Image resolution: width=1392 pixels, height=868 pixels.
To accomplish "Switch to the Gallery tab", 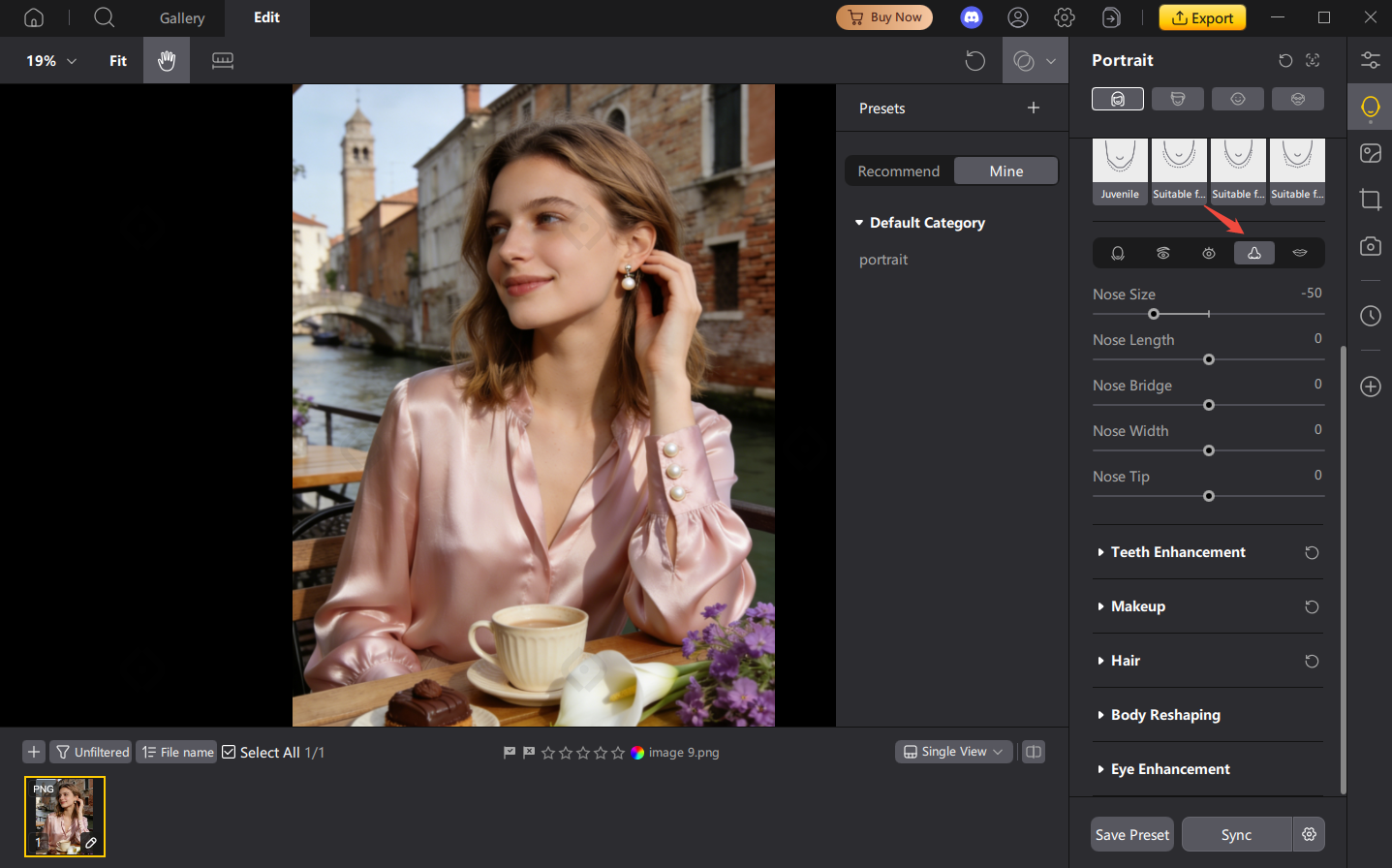I will tap(182, 18).
